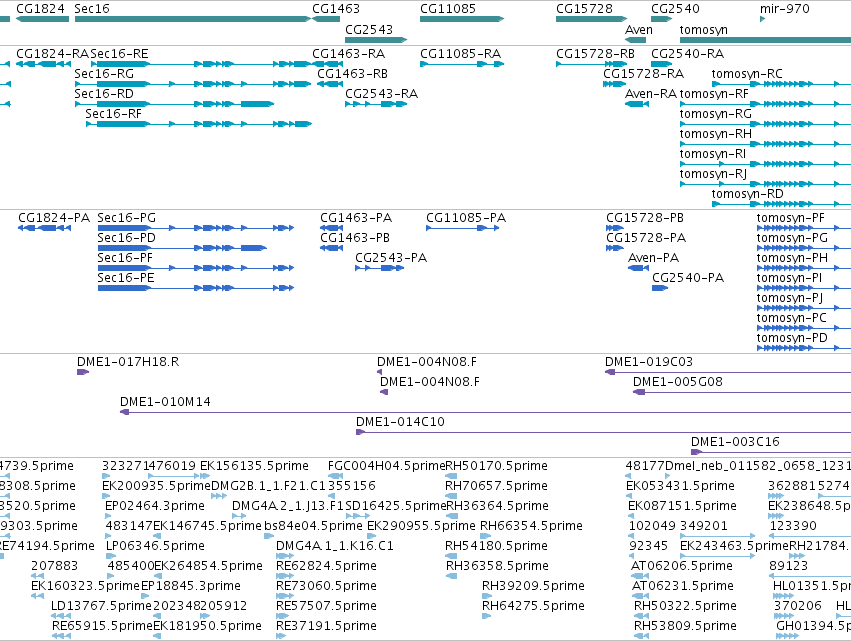Click transcript CG1463-RB
This screenshot has width=851, height=641.
pos(353,74)
